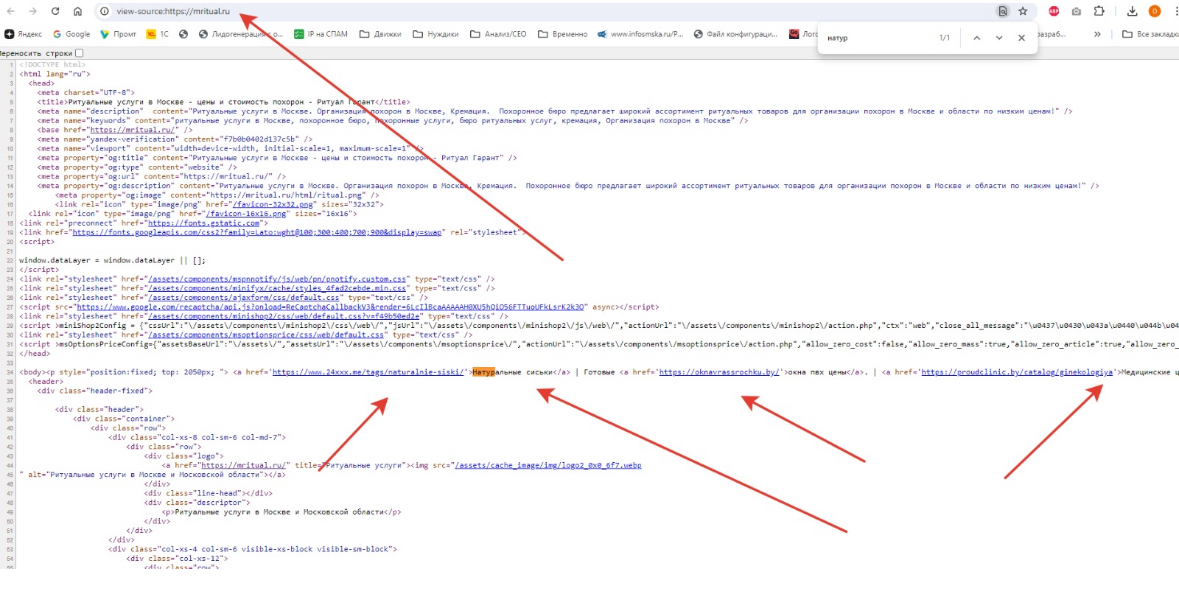Open the logo2 webp image link
Image resolution: width=1179 pixels, height=593 pixels.
(548, 465)
